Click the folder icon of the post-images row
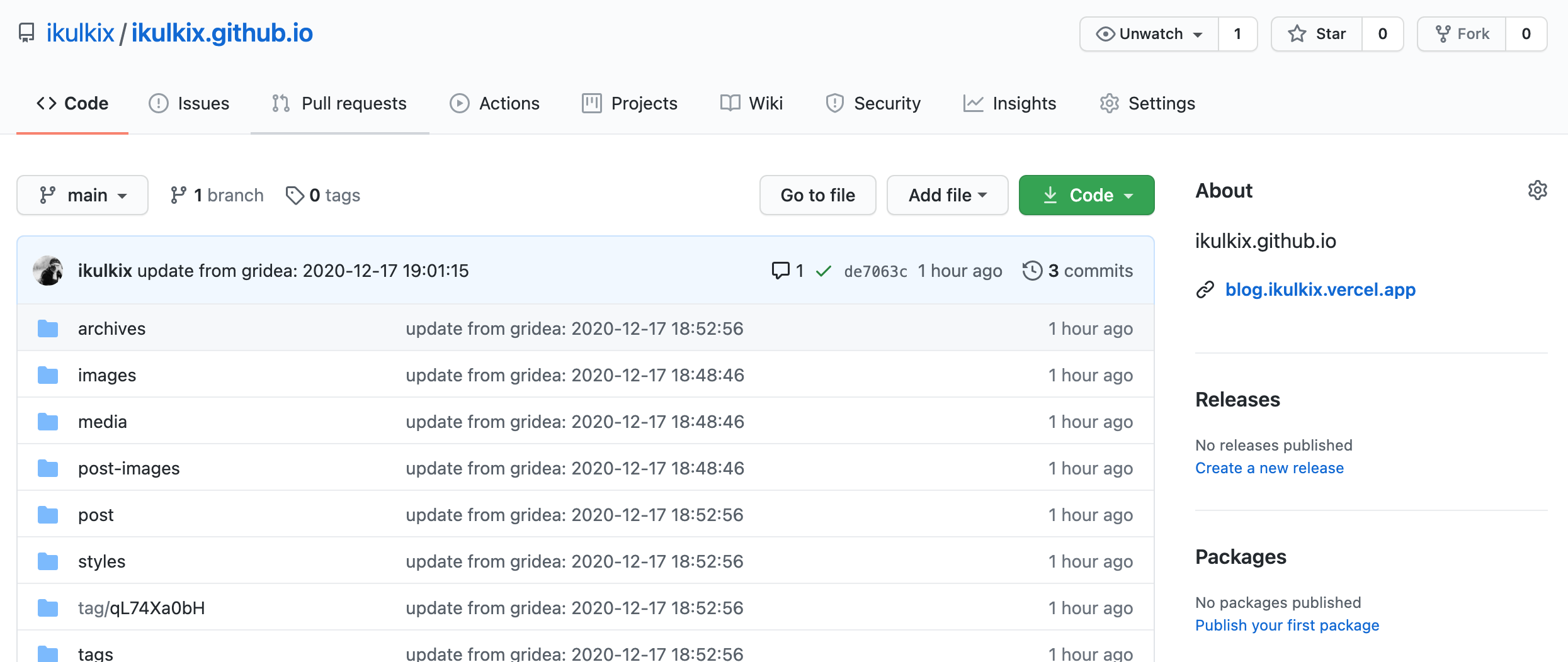The image size is (1568, 662). pyautogui.click(x=48, y=468)
